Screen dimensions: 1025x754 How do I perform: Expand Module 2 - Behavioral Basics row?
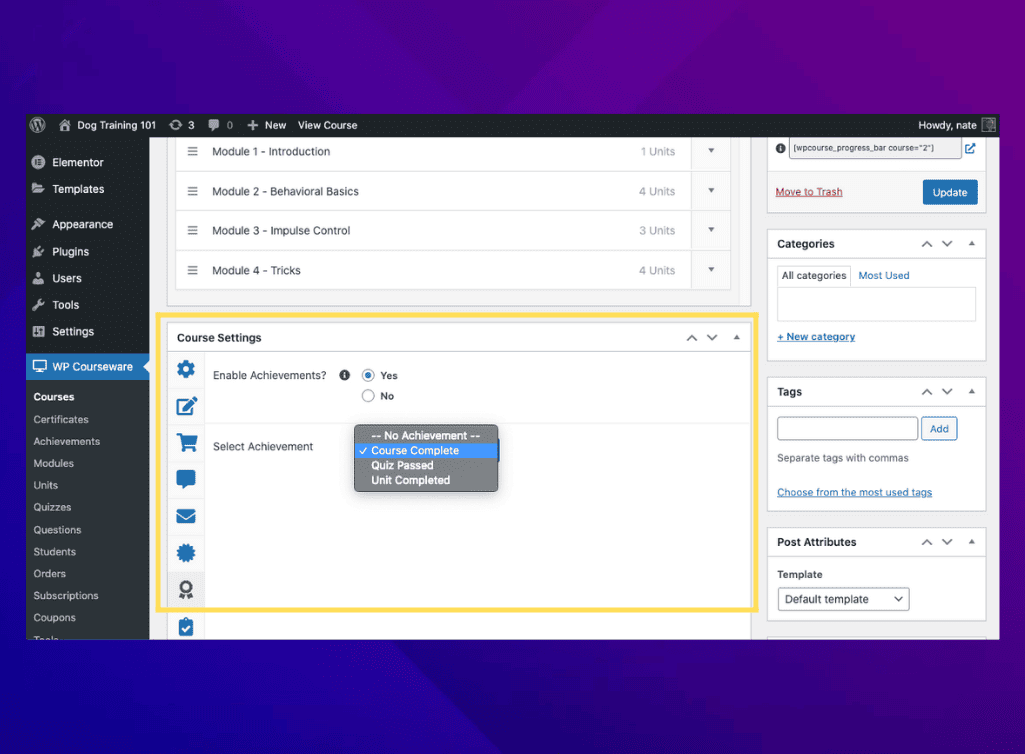point(711,191)
